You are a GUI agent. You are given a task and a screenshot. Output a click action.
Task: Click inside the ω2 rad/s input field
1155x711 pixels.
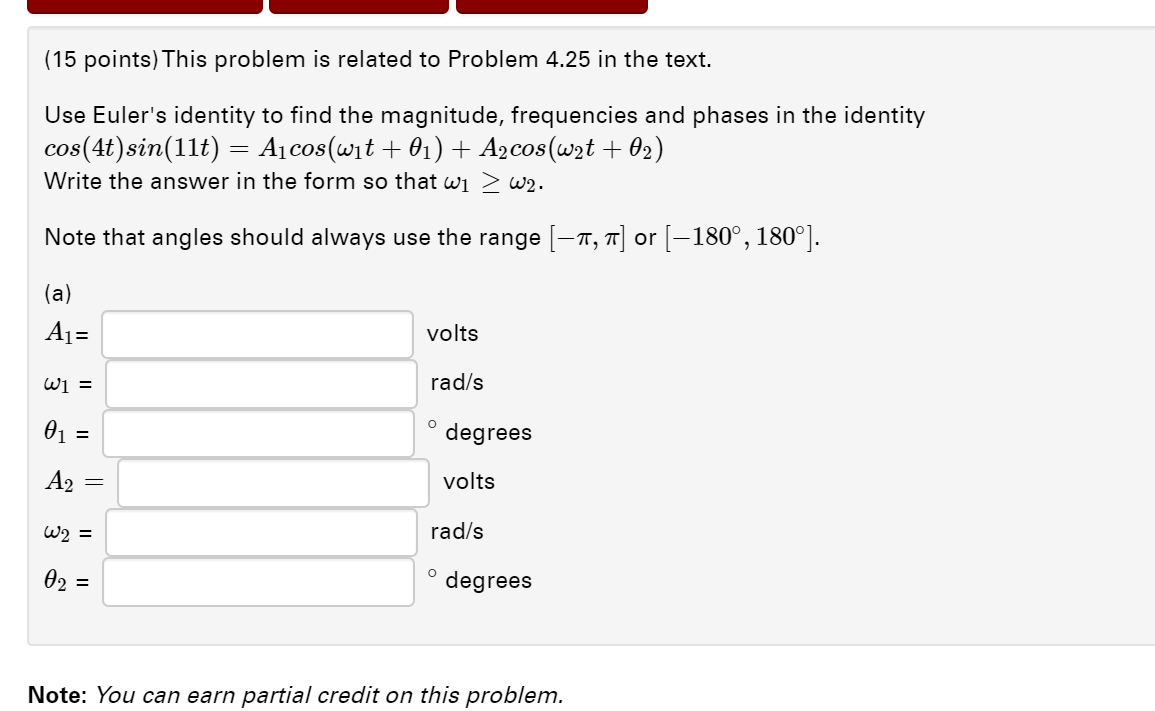pos(258,532)
